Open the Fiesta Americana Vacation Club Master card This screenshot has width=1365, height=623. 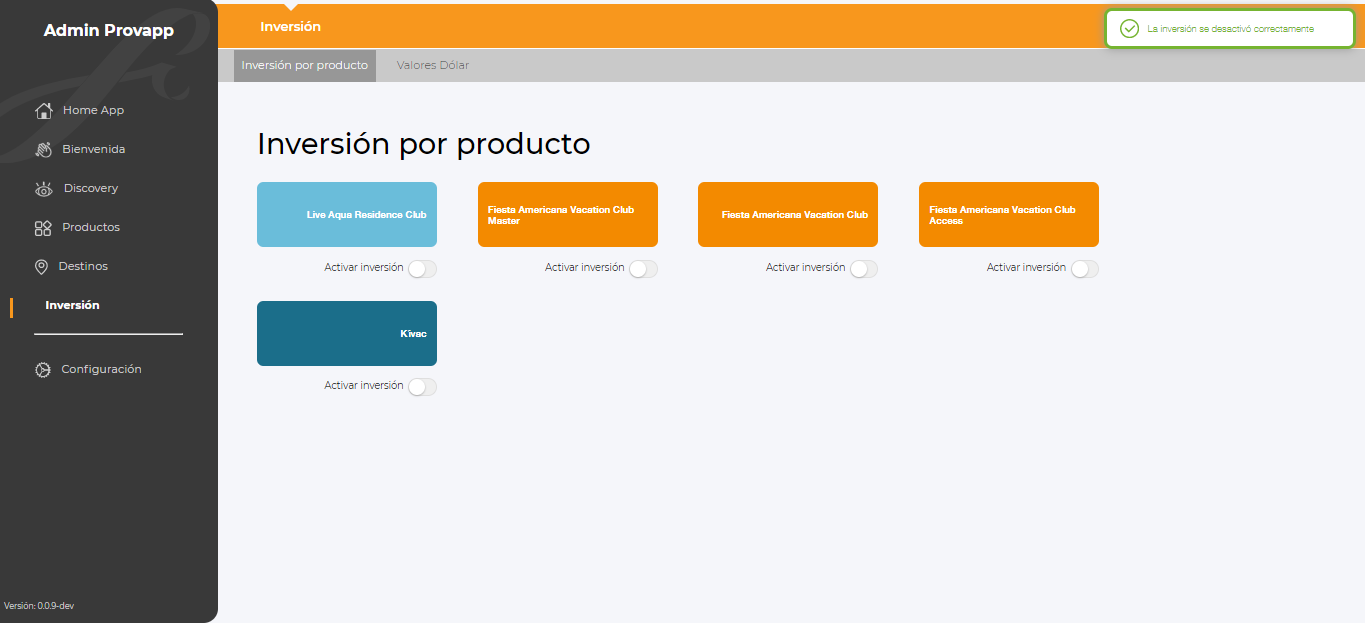click(568, 215)
